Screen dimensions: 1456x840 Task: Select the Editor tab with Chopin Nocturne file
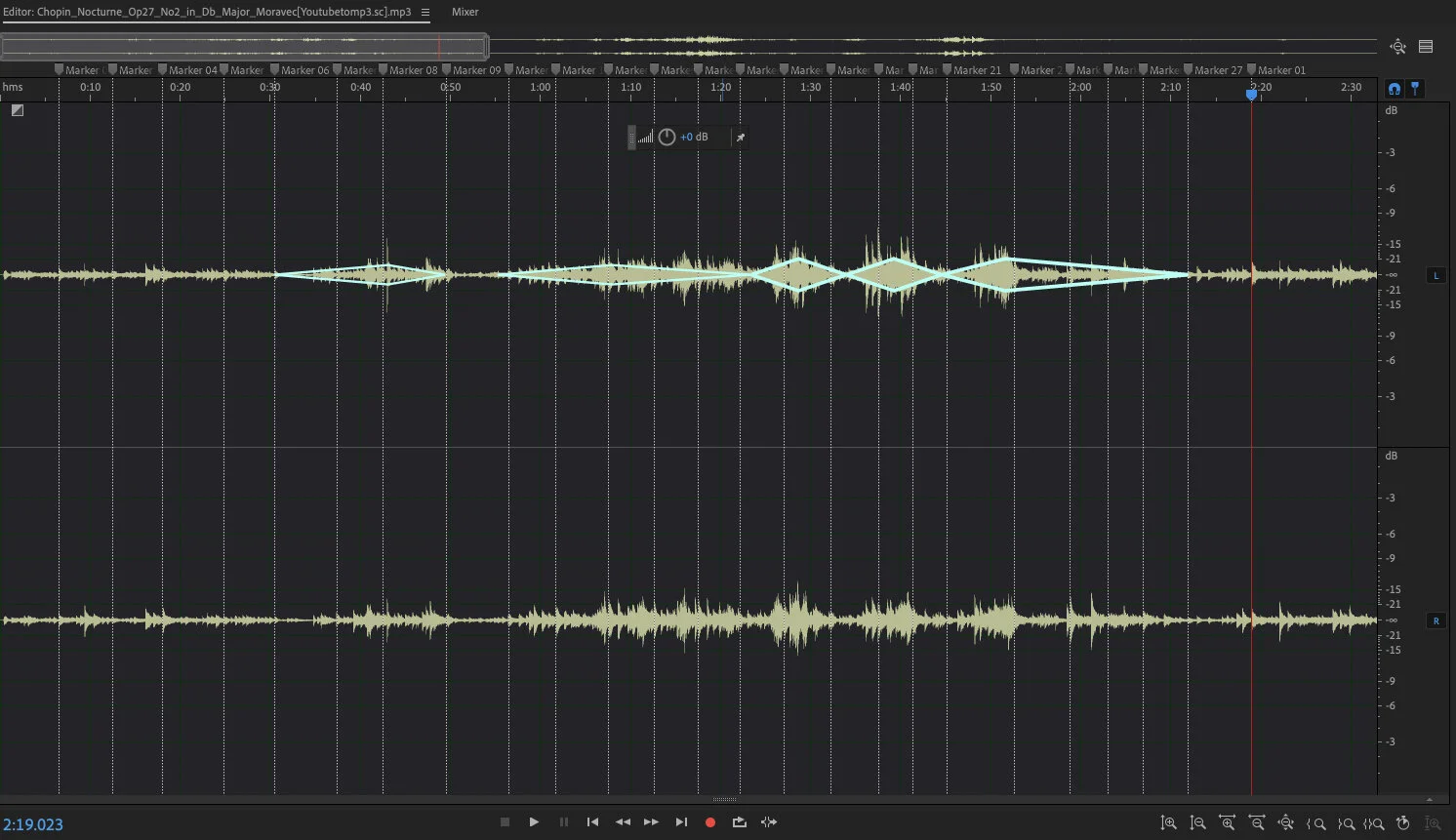pos(207,12)
